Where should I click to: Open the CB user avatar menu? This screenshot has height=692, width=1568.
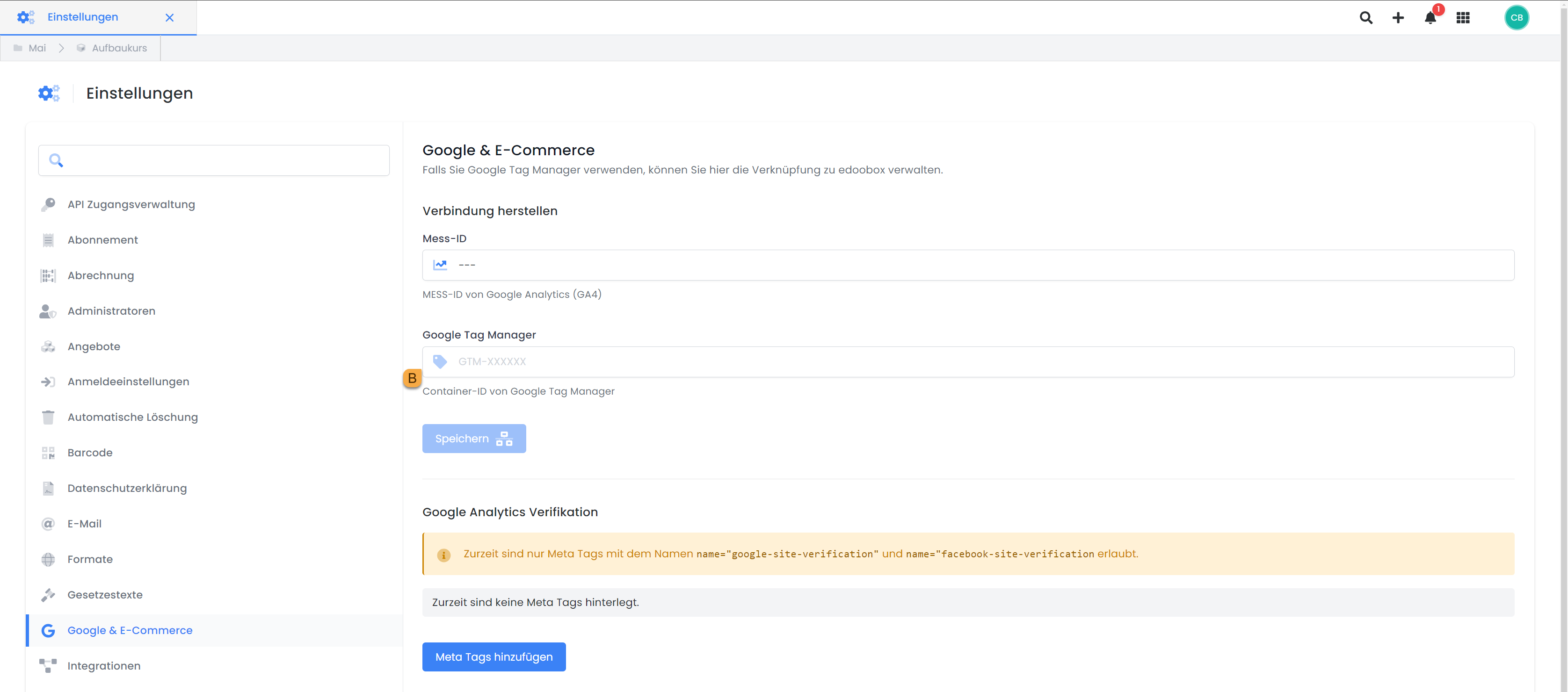point(1516,18)
